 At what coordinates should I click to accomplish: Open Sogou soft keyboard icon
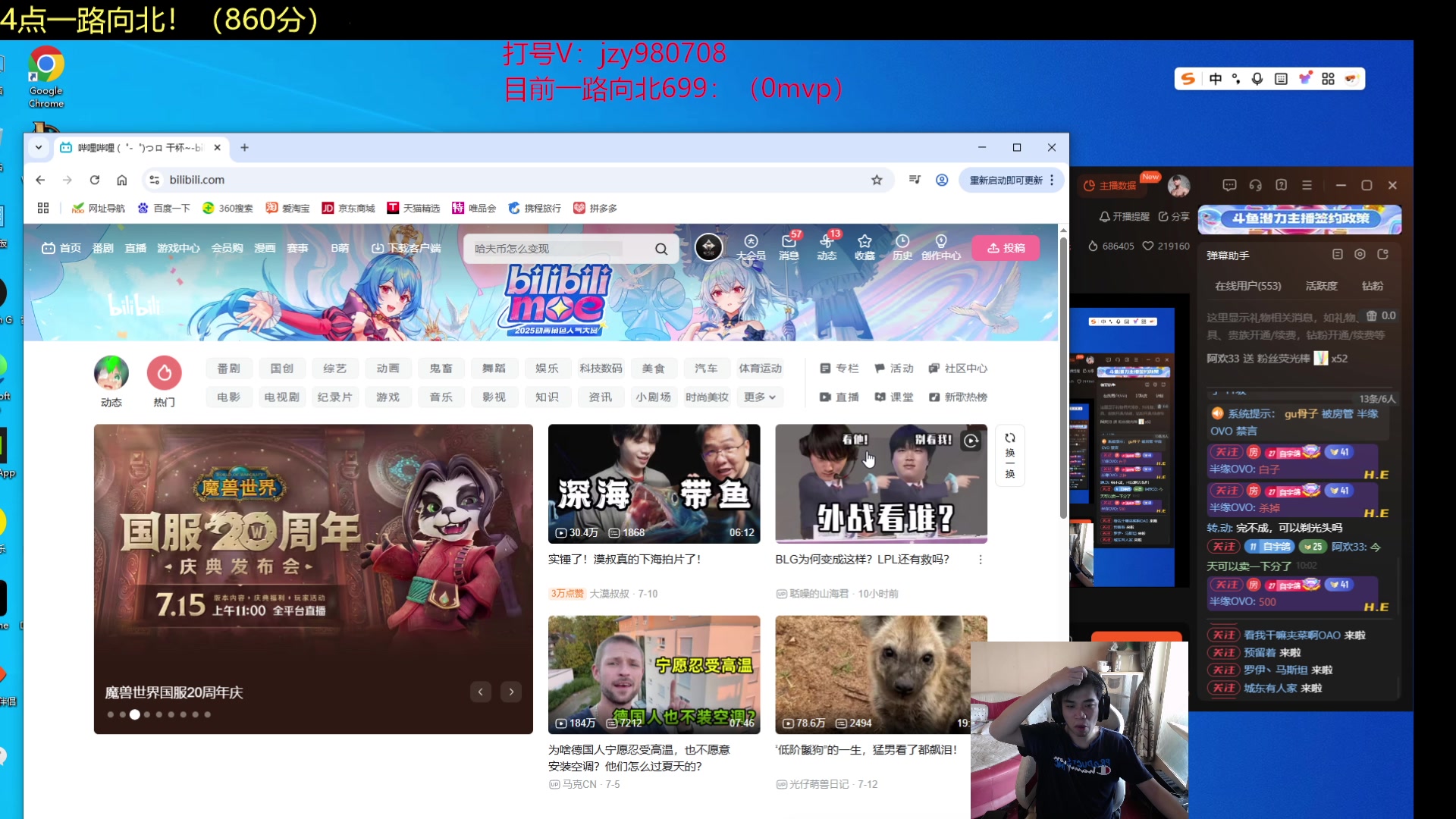(1281, 79)
